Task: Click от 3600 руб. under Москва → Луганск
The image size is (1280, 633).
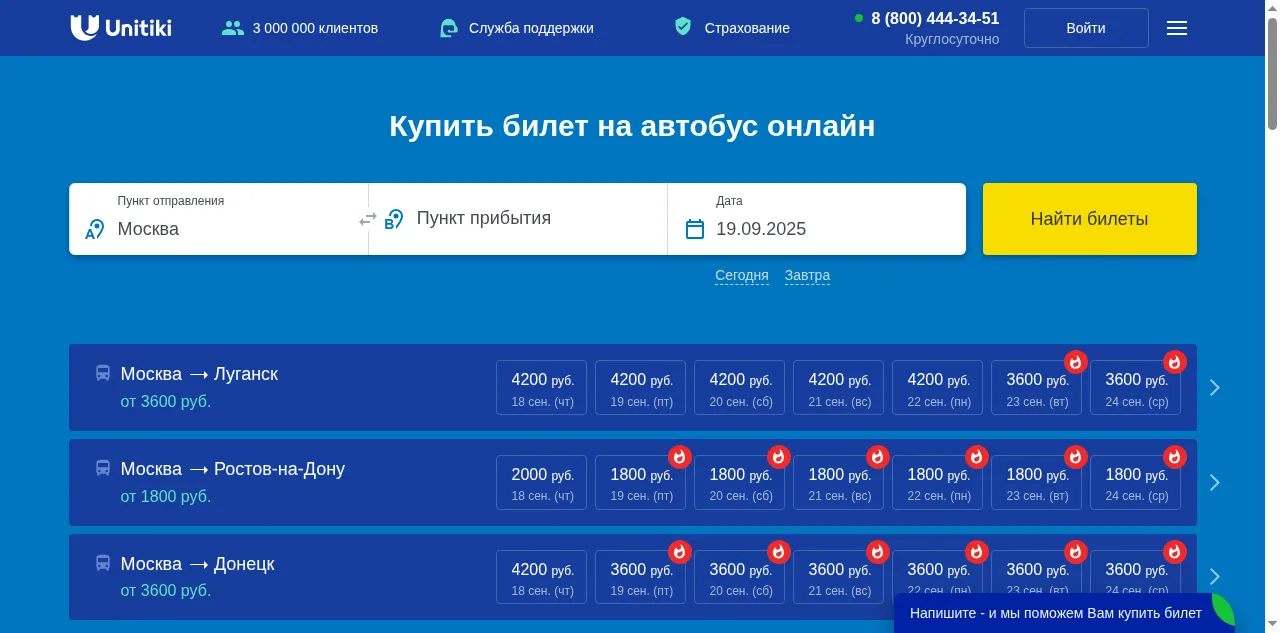Action: click(166, 401)
